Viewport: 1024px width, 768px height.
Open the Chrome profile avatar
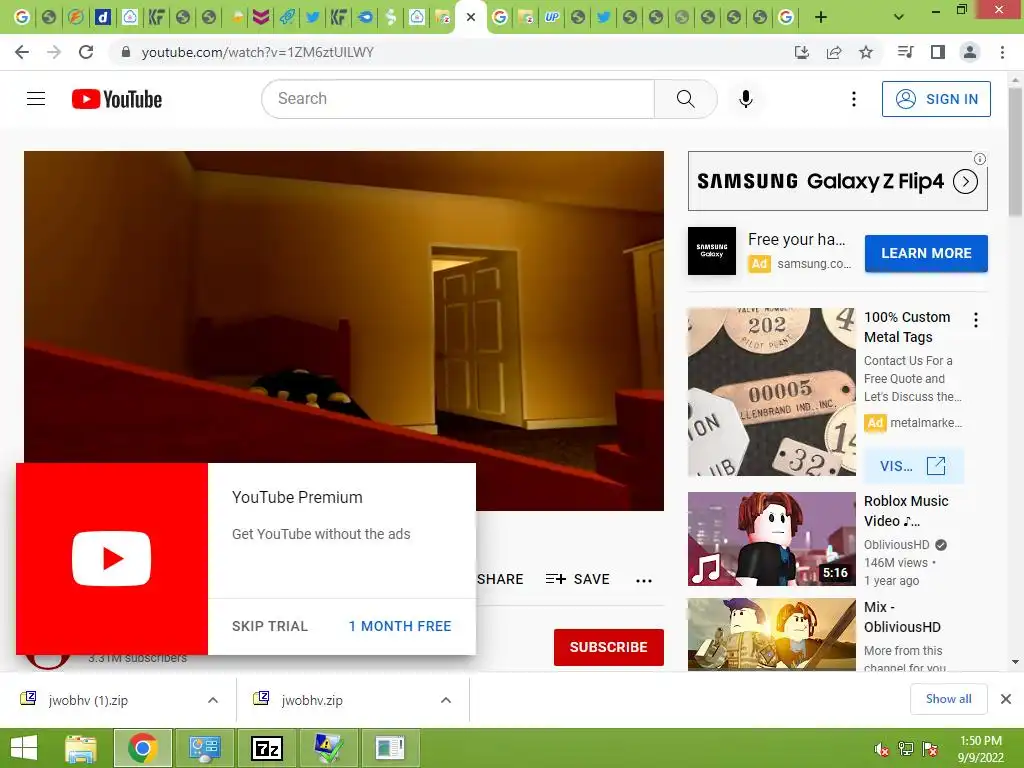[970, 52]
